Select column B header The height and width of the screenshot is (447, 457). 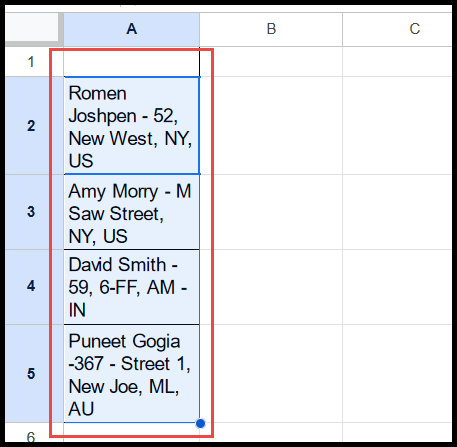coord(271,29)
